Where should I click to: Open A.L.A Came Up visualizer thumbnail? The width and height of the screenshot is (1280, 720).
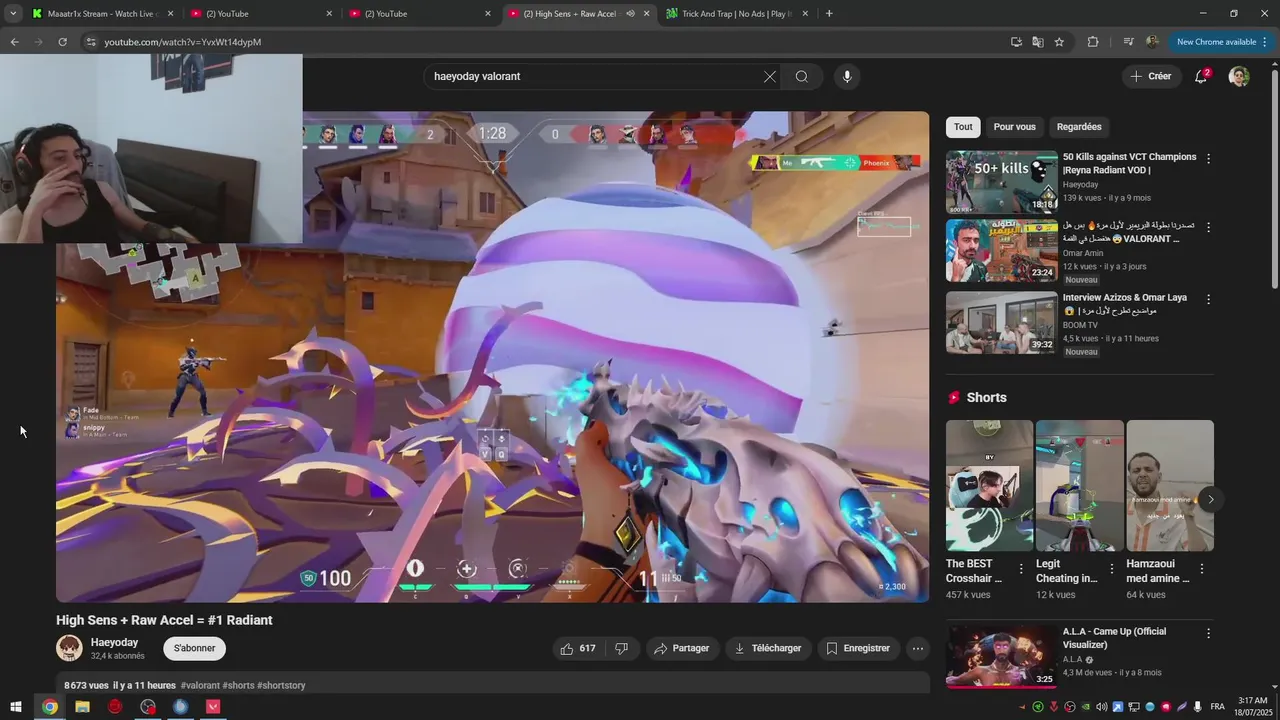pos(1001,656)
